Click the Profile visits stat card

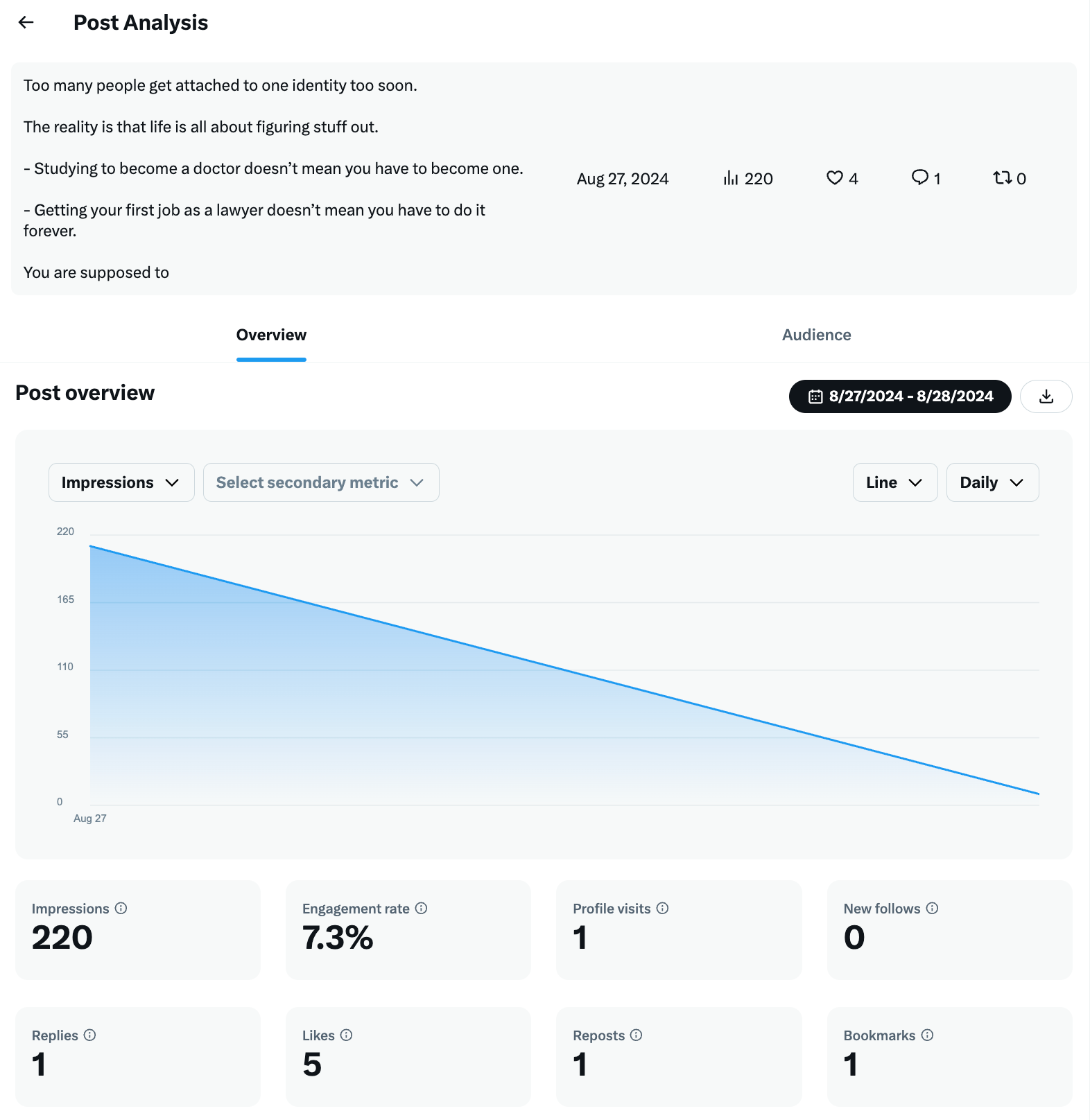pyautogui.click(x=678, y=930)
